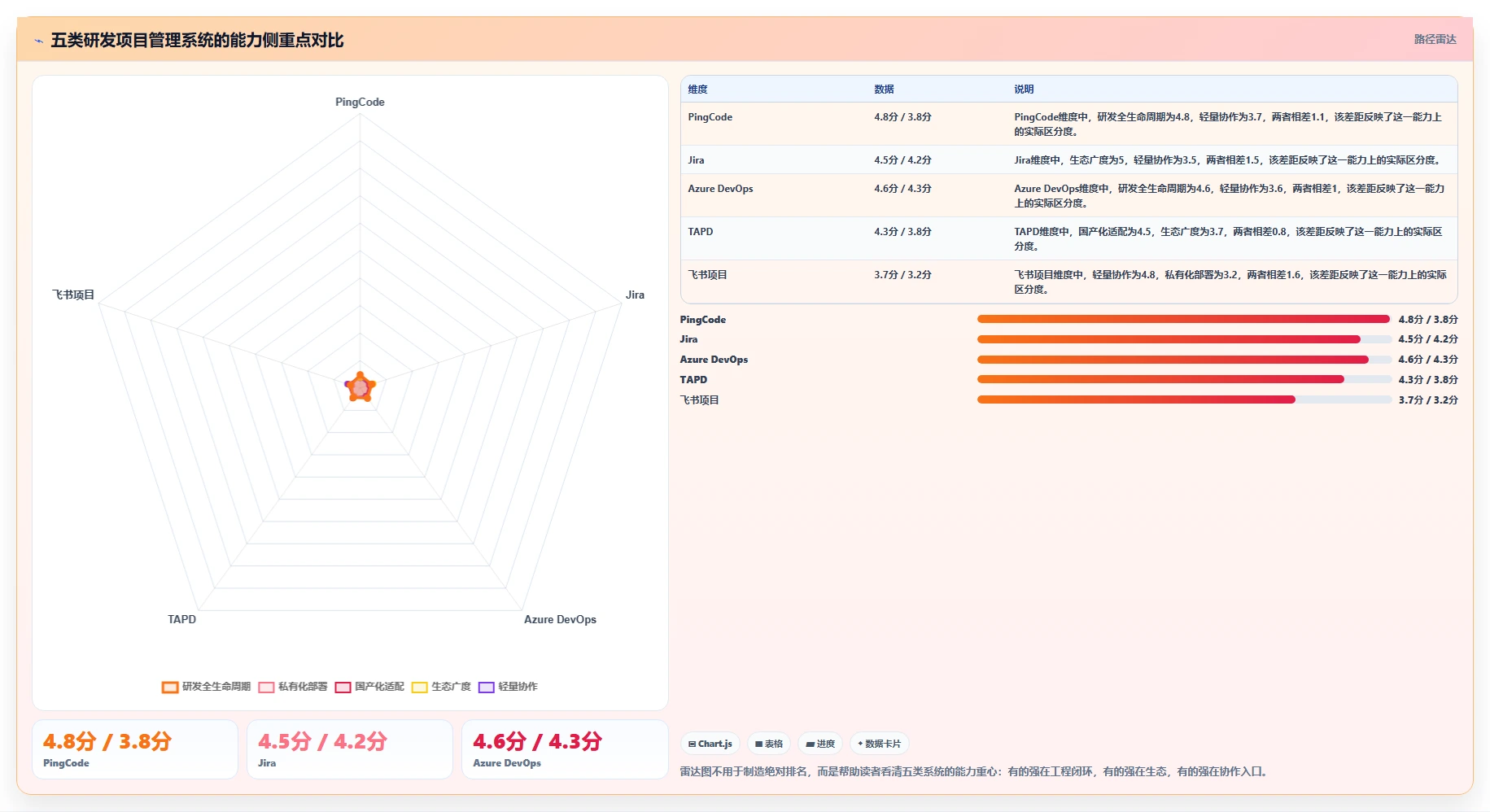
Task: Click the PingCode label in progress list
Action: [x=703, y=320]
